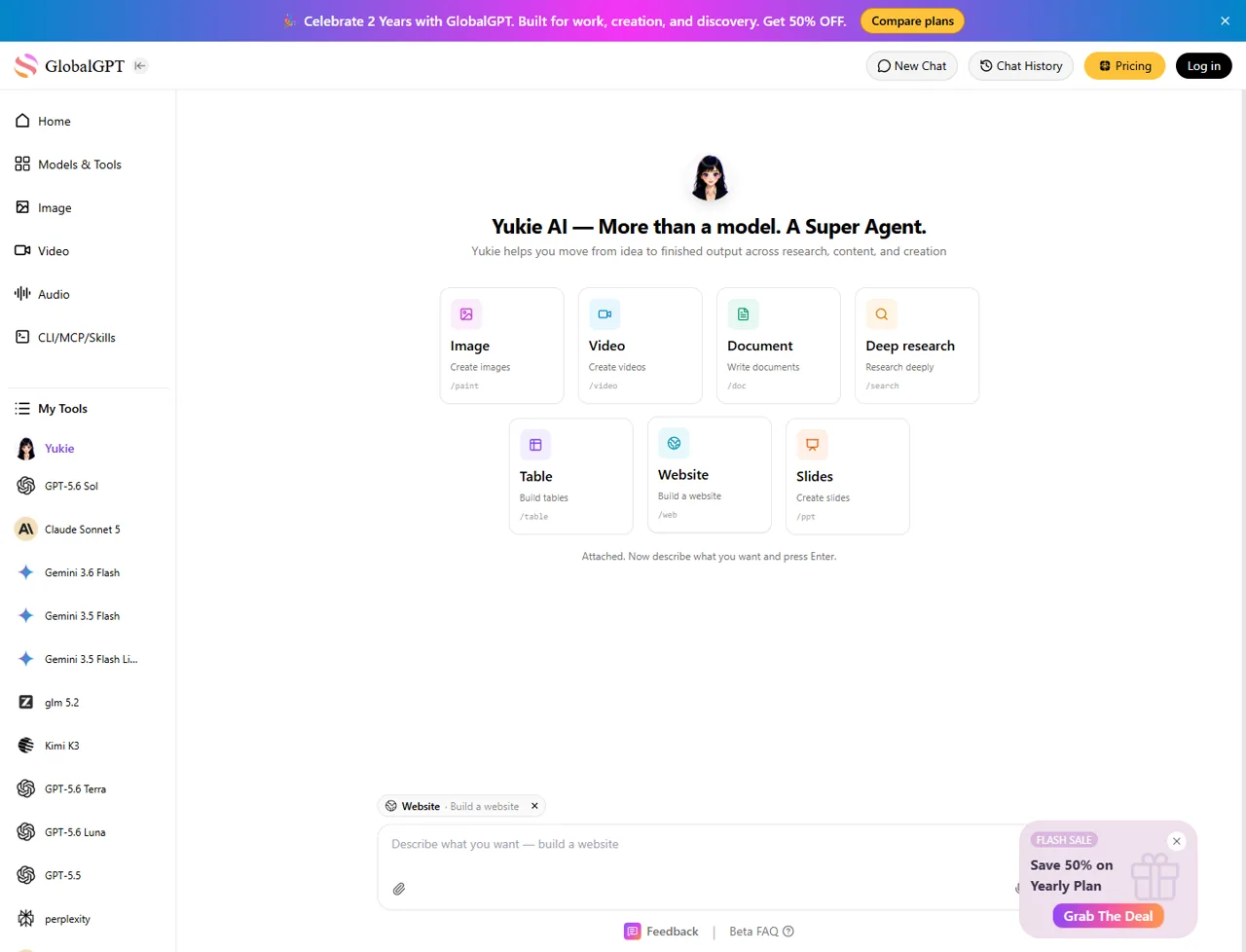
Task: Select the Yukie avatar in My Tools
Action: pyautogui.click(x=26, y=449)
